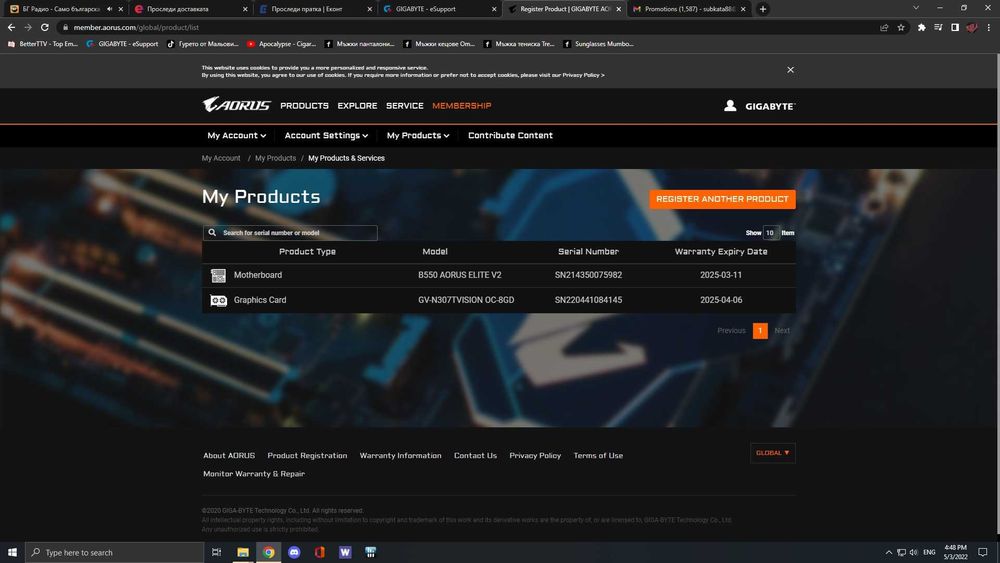Click REGISTER ANOTHER PRODUCT button

pyautogui.click(x=722, y=199)
